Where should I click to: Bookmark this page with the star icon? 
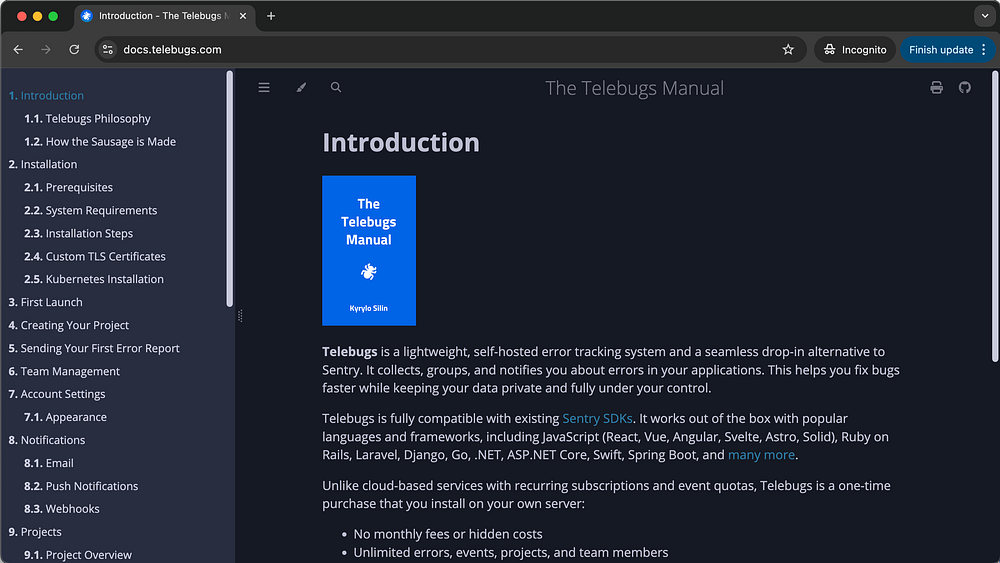click(788, 50)
